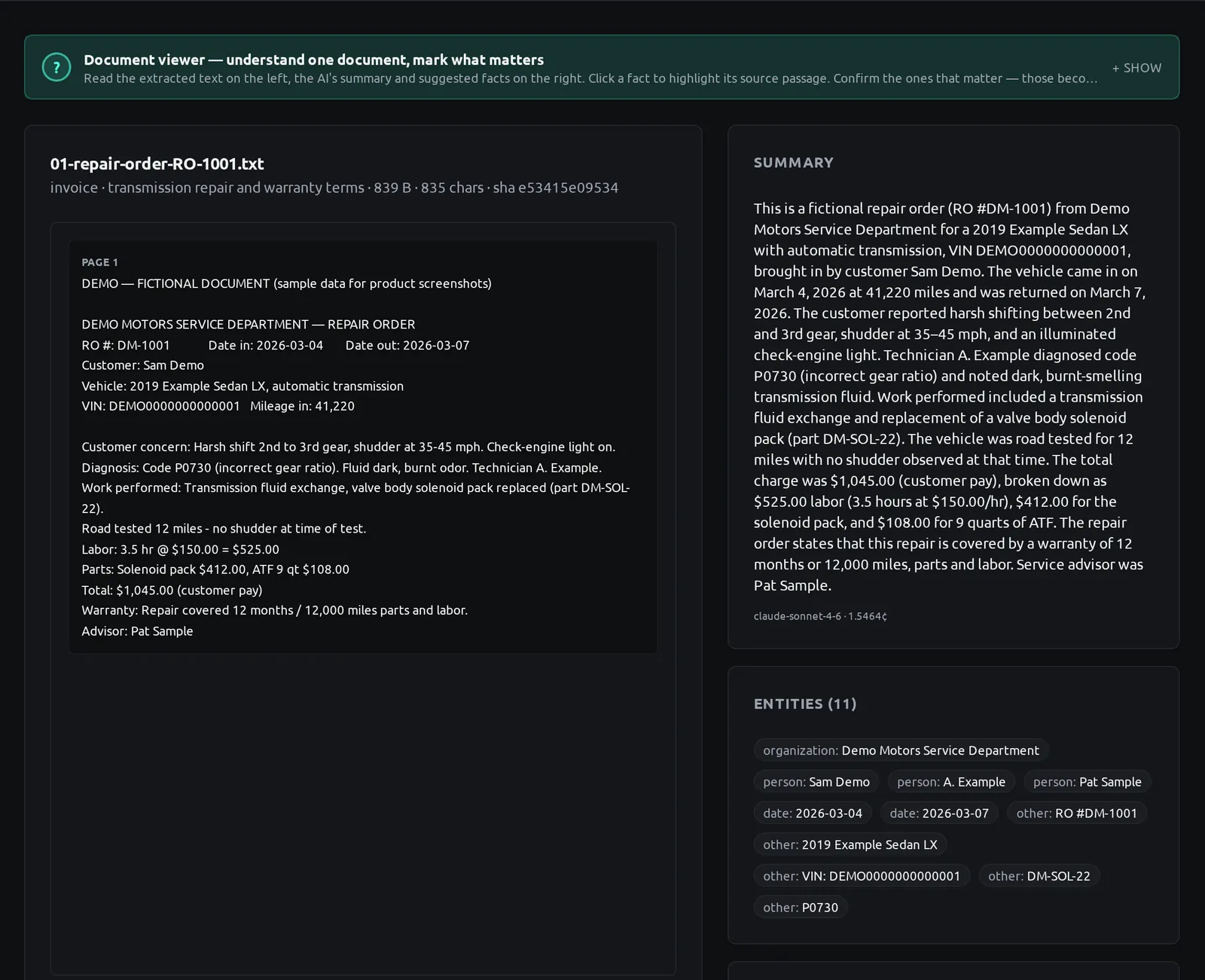This screenshot has height=980, width=1205.
Task: Click the 'DEMO MOTORS SERVICE DEPARTMENT — REPAIR ORDER' line
Action: [249, 325]
